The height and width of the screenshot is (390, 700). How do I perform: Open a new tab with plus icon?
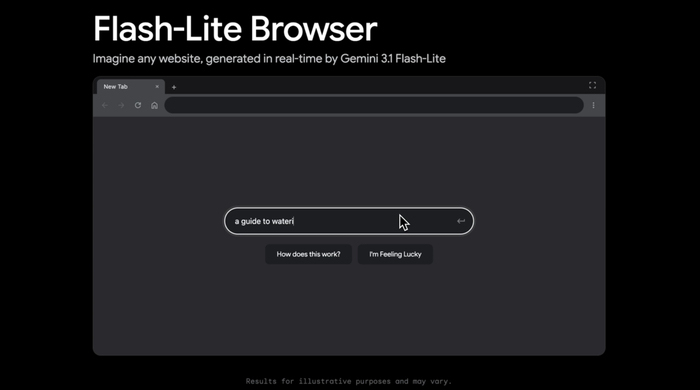pos(174,87)
